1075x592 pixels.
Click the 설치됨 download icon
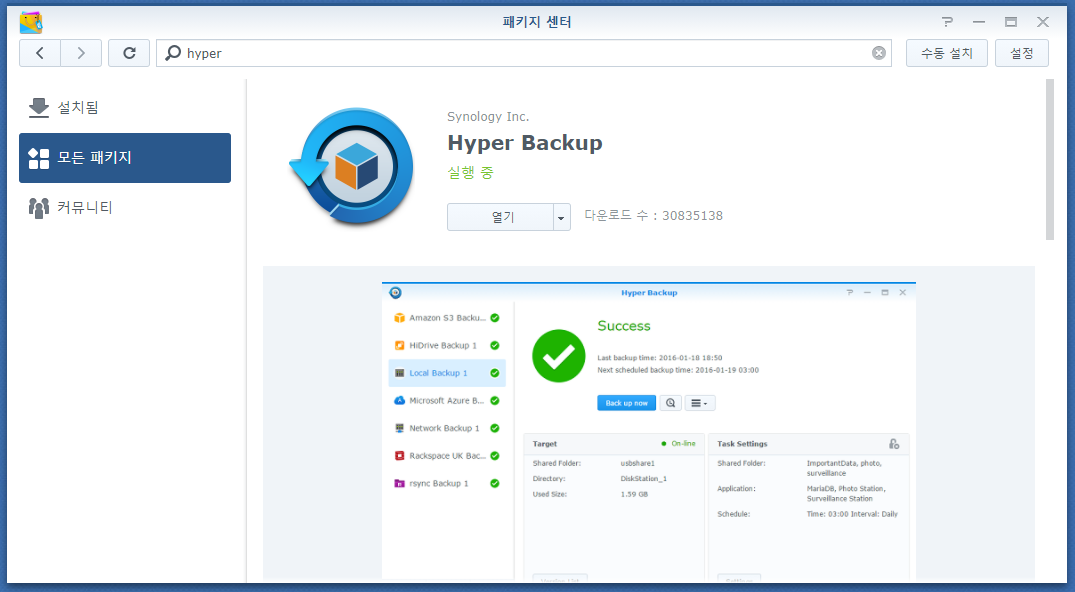pyautogui.click(x=39, y=107)
